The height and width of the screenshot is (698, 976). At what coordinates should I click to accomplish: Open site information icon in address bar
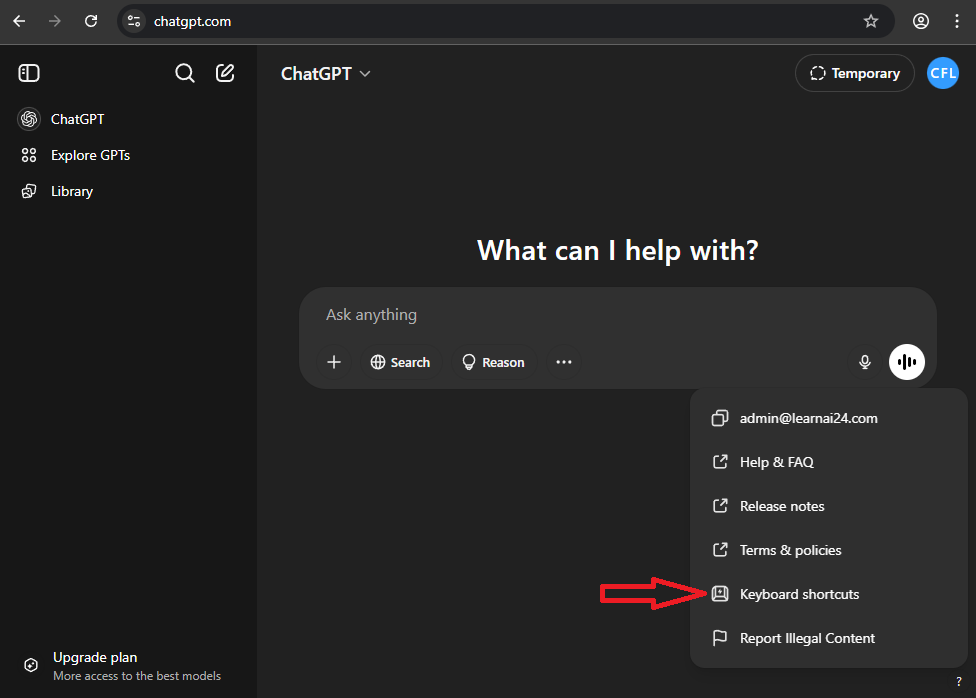point(134,21)
